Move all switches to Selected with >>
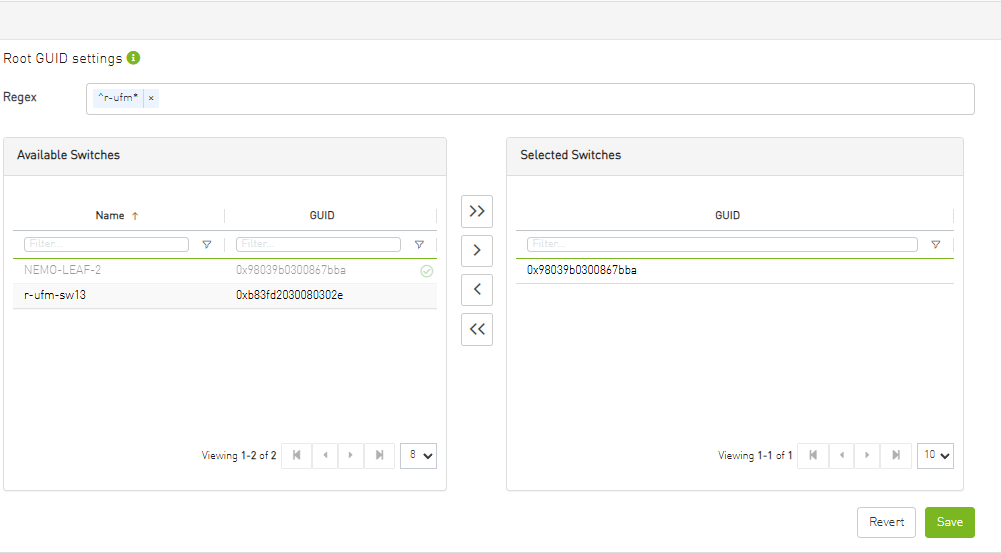This screenshot has height=553, width=1001. coord(477,211)
